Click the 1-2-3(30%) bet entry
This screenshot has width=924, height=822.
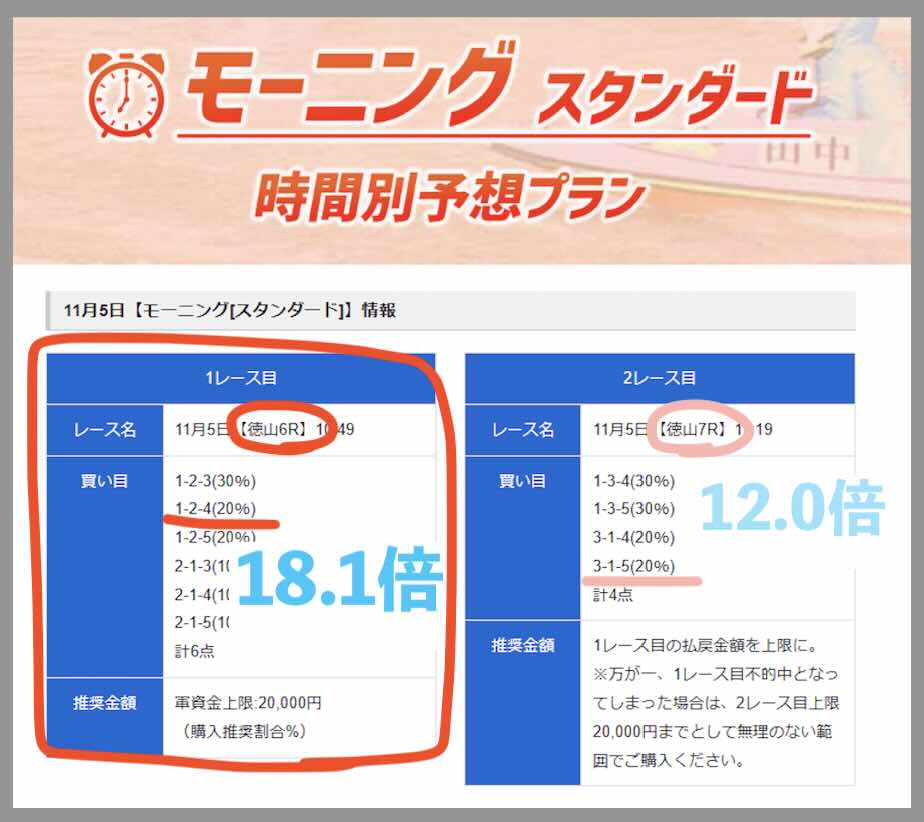click(215, 480)
